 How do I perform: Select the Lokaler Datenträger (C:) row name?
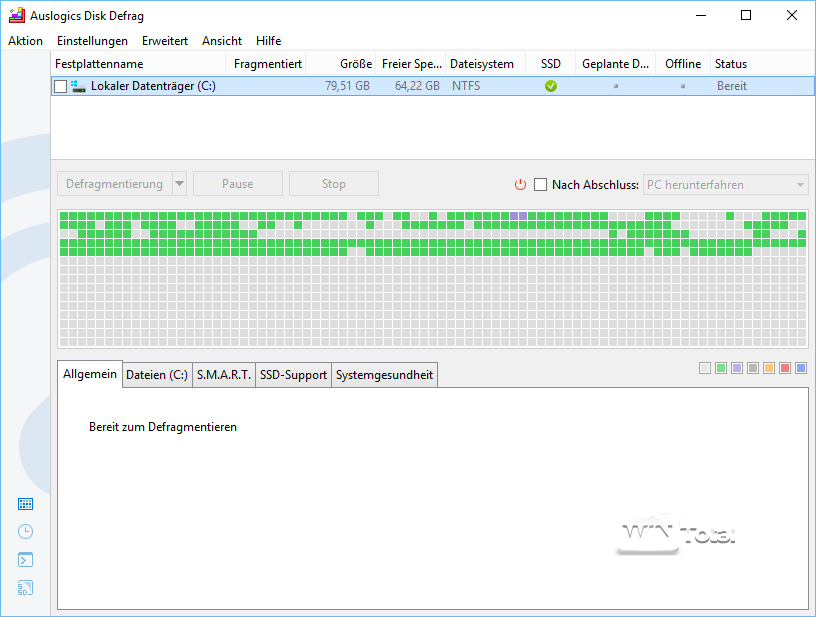pos(153,86)
